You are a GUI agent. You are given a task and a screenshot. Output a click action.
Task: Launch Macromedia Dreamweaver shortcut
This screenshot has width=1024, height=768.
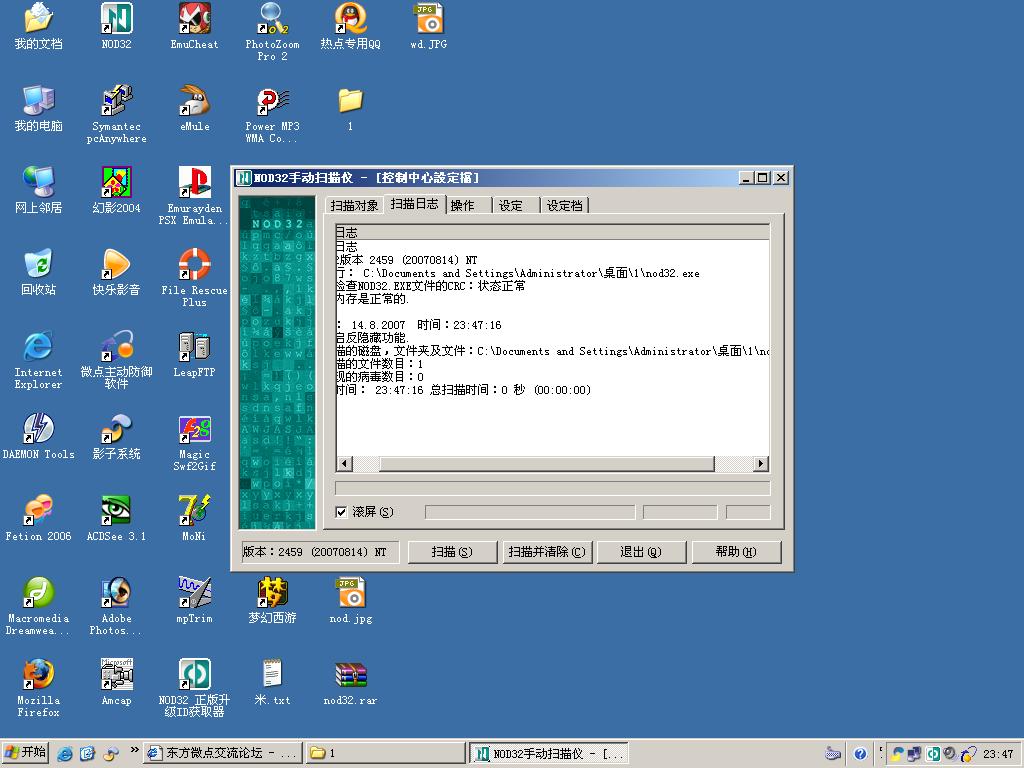[39, 605]
